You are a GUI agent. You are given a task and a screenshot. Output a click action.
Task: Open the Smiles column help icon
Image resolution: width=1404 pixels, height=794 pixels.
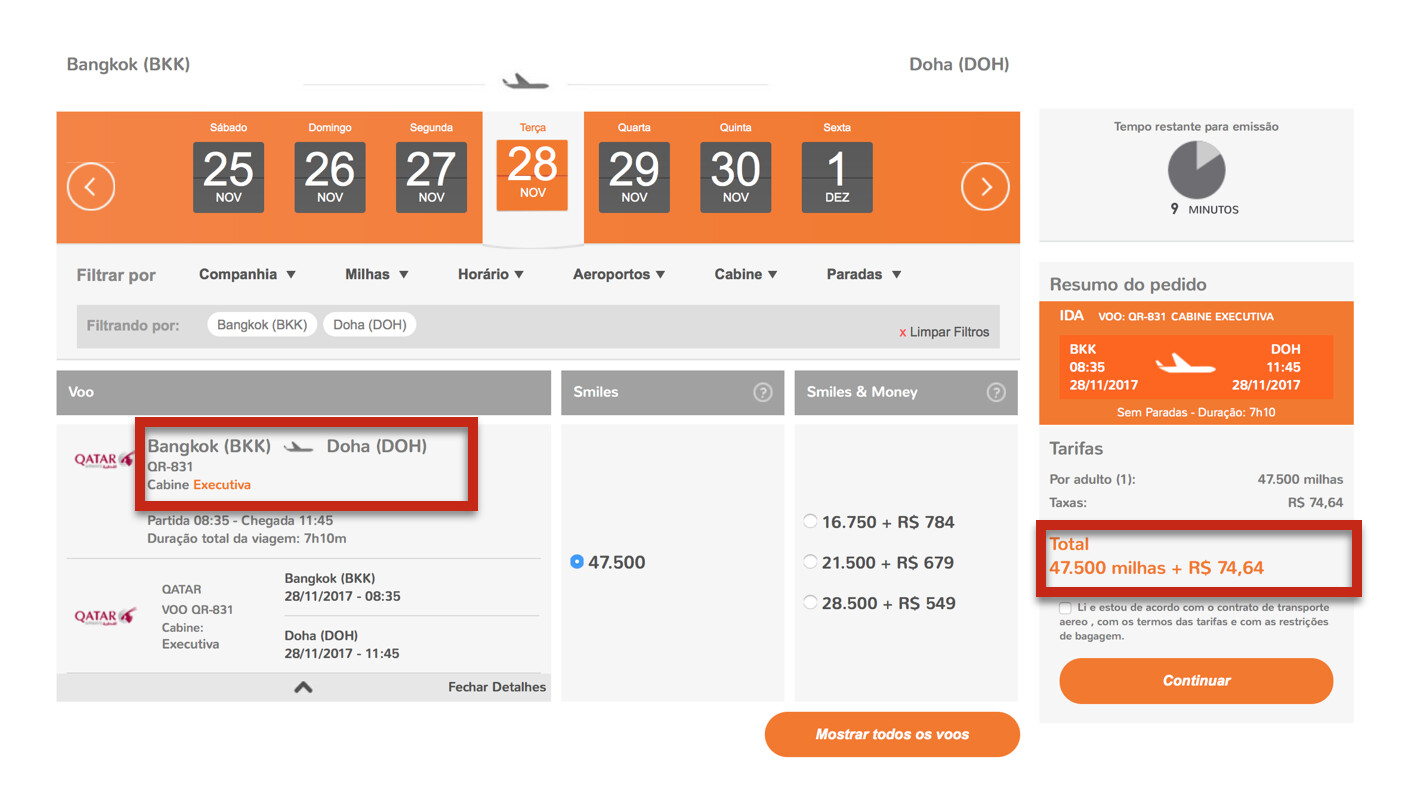(763, 393)
